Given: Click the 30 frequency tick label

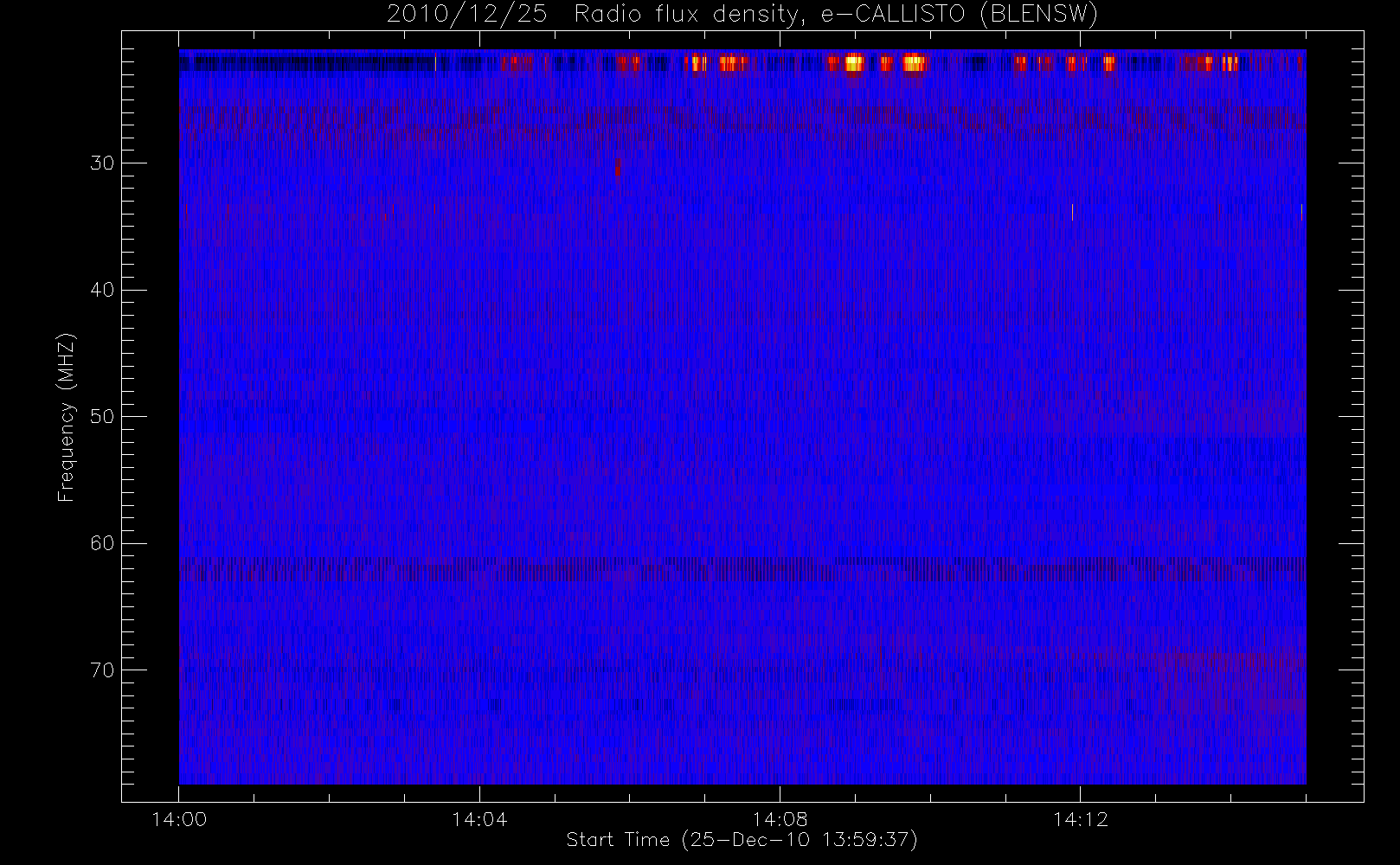Looking at the screenshot, I should click(x=101, y=163).
